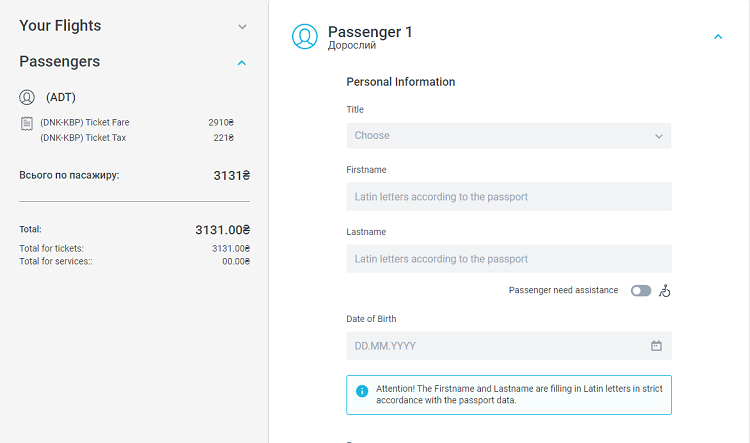Click the wheelchair assistance icon
The height and width of the screenshot is (443, 750).
[664, 290]
